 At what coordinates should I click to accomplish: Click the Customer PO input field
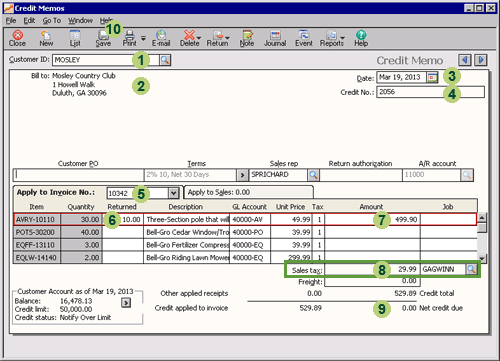point(78,175)
